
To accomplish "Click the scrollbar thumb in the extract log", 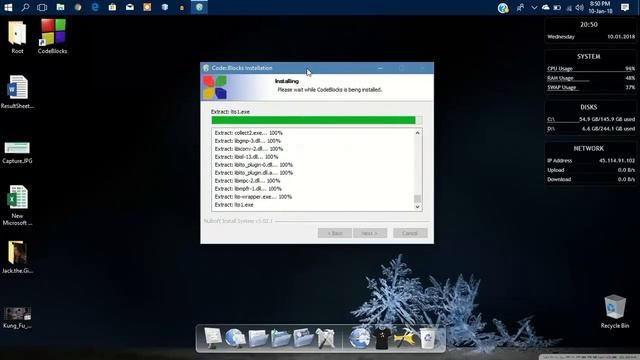I will [417, 199].
